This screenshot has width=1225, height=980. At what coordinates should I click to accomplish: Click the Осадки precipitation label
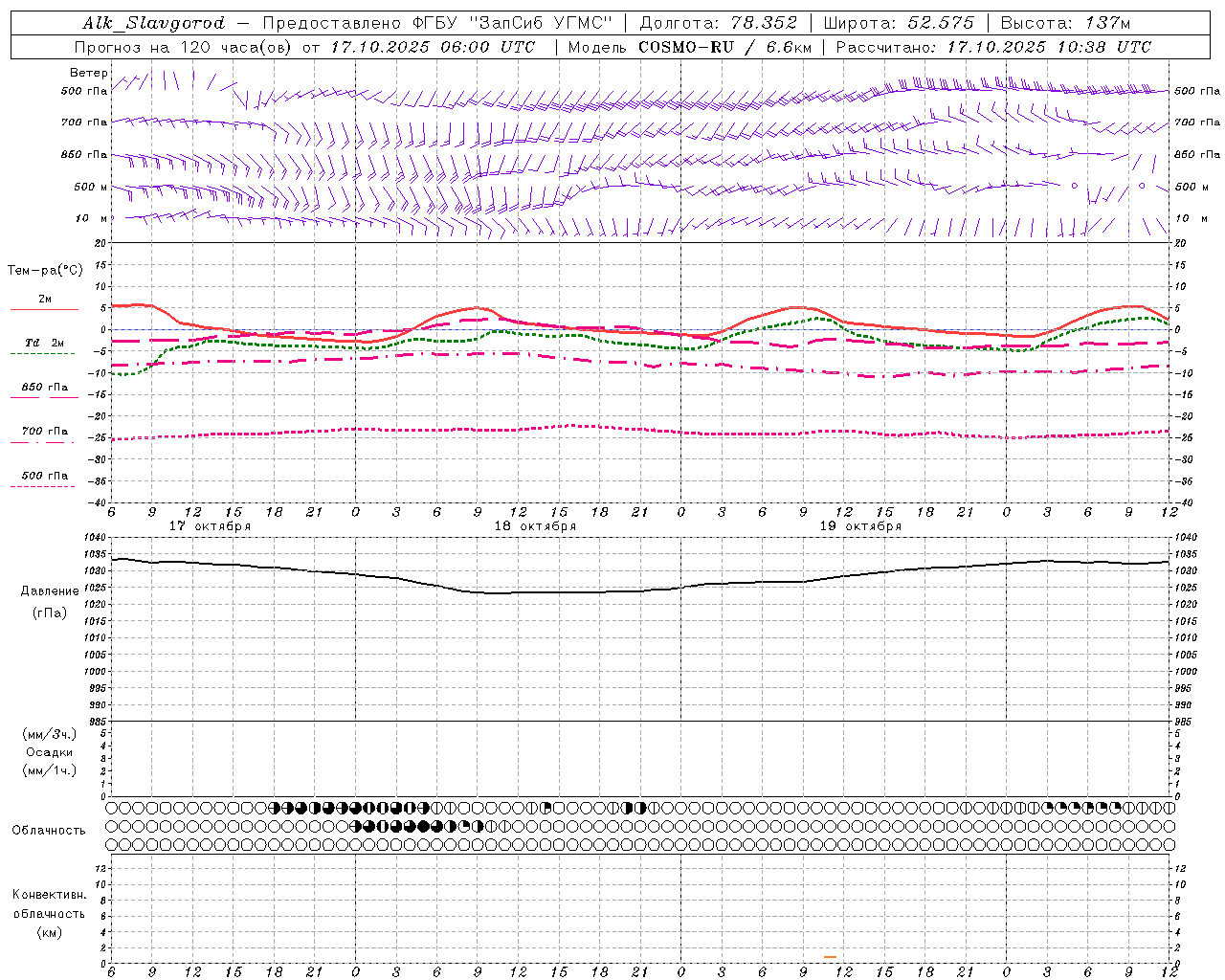(x=50, y=752)
